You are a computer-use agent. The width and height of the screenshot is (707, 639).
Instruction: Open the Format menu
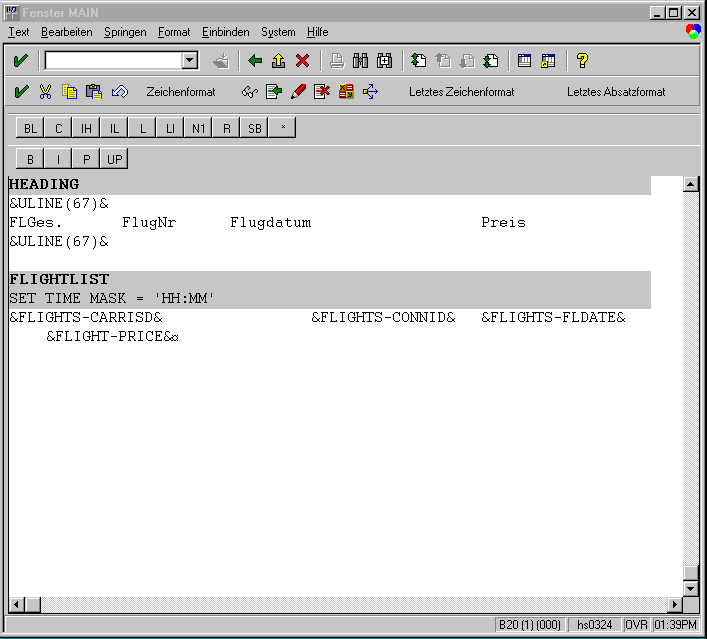click(x=174, y=32)
